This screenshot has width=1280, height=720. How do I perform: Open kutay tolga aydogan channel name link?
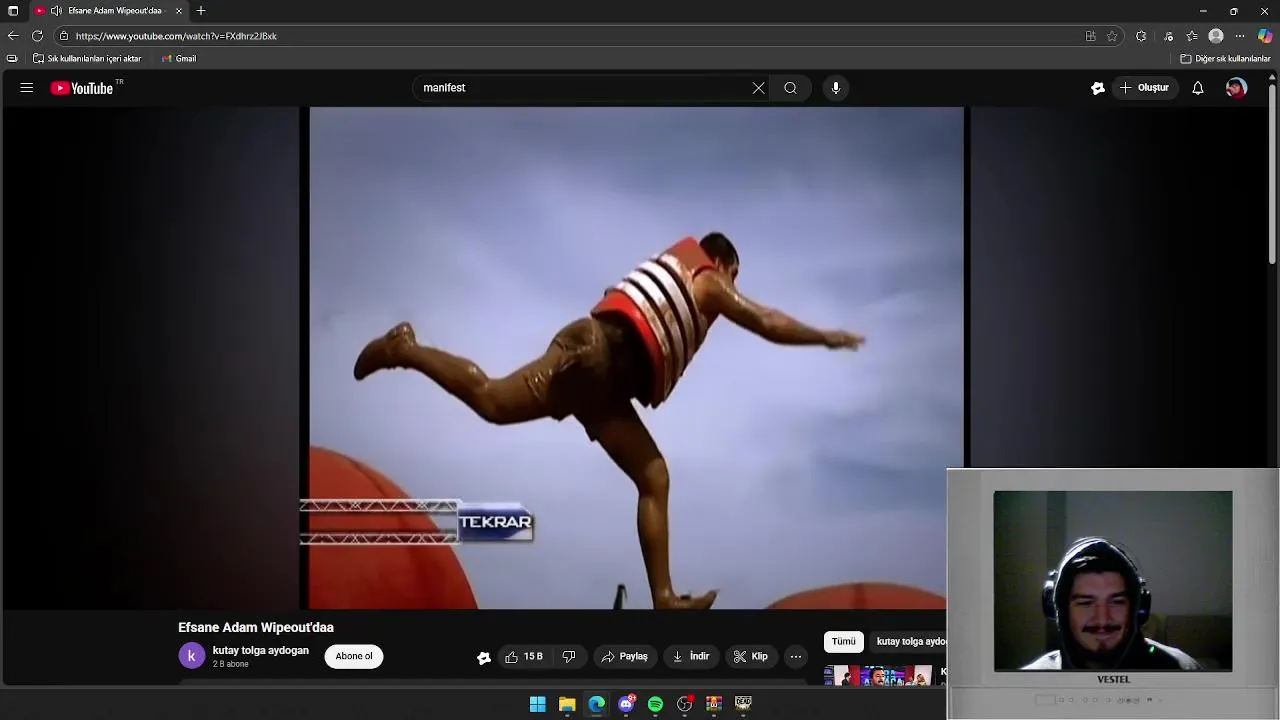point(261,650)
